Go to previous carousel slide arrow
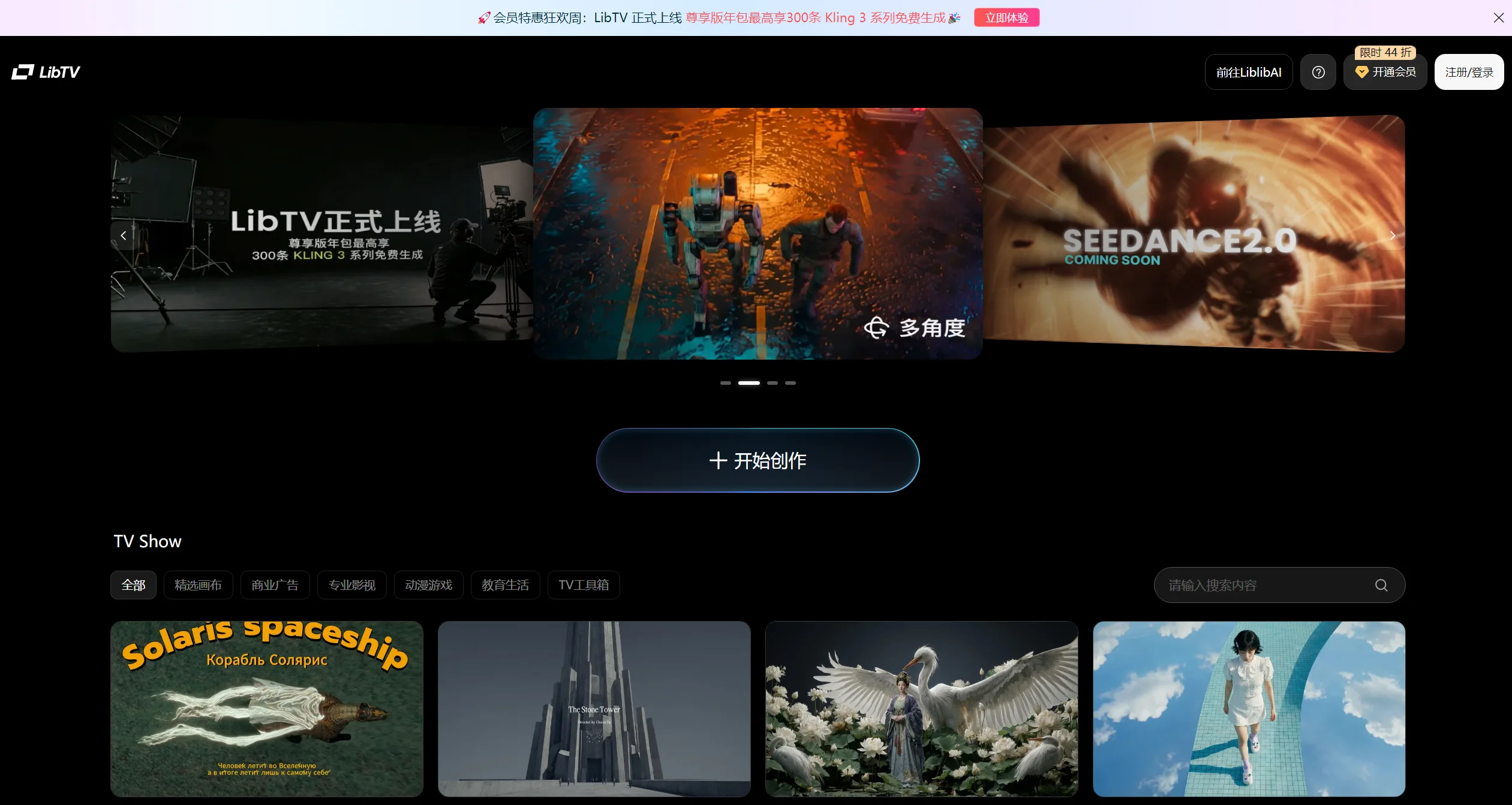 (124, 236)
